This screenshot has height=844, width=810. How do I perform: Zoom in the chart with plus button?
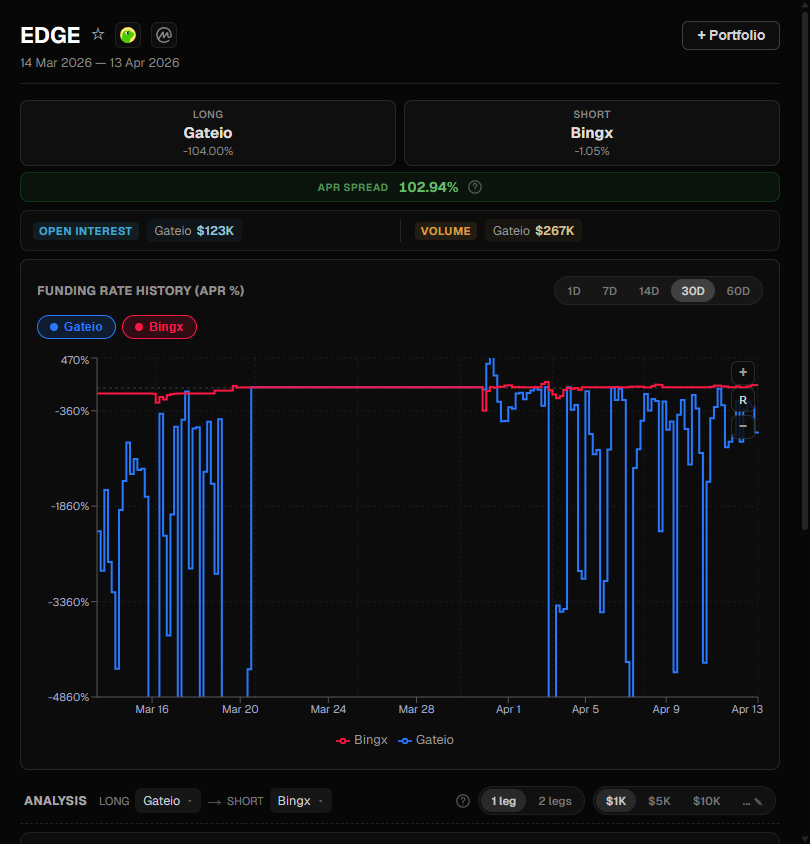click(743, 372)
